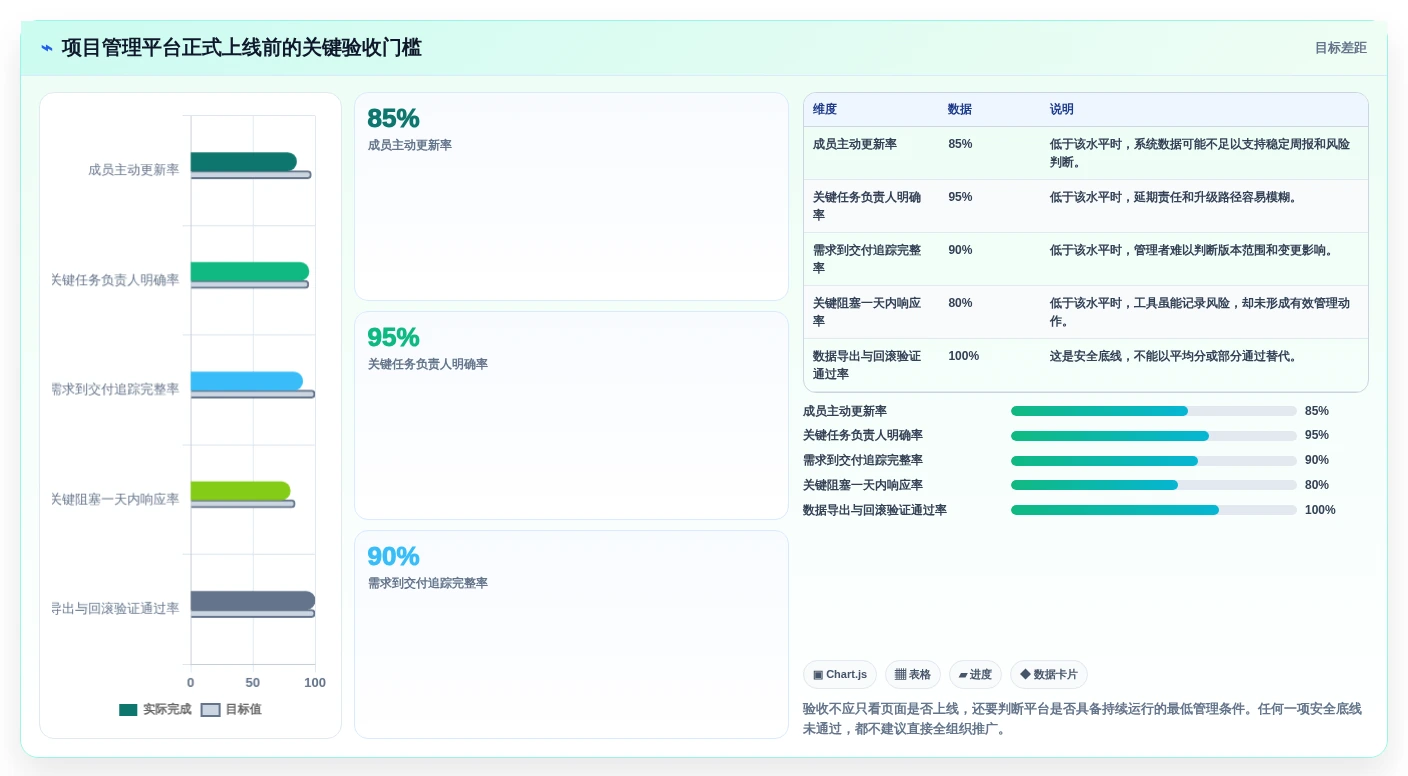Open the 90% 需求到交付追踪完整率 card

[571, 634]
